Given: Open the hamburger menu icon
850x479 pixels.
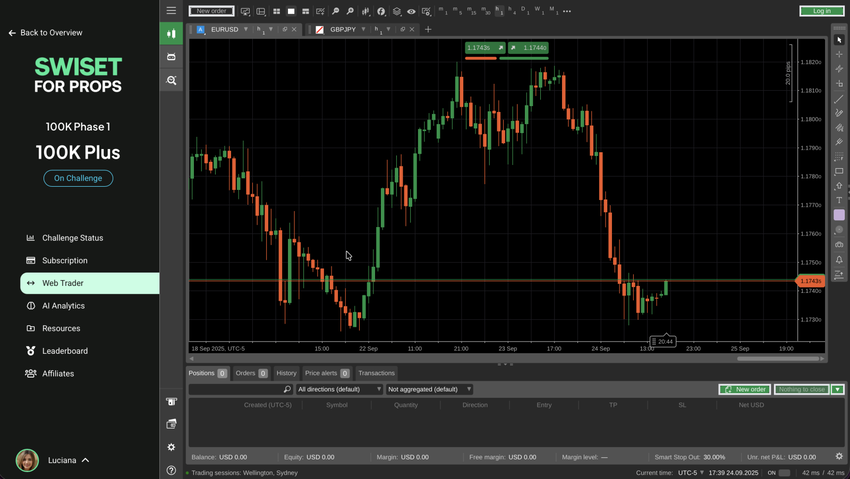Looking at the screenshot, I should [x=171, y=11].
